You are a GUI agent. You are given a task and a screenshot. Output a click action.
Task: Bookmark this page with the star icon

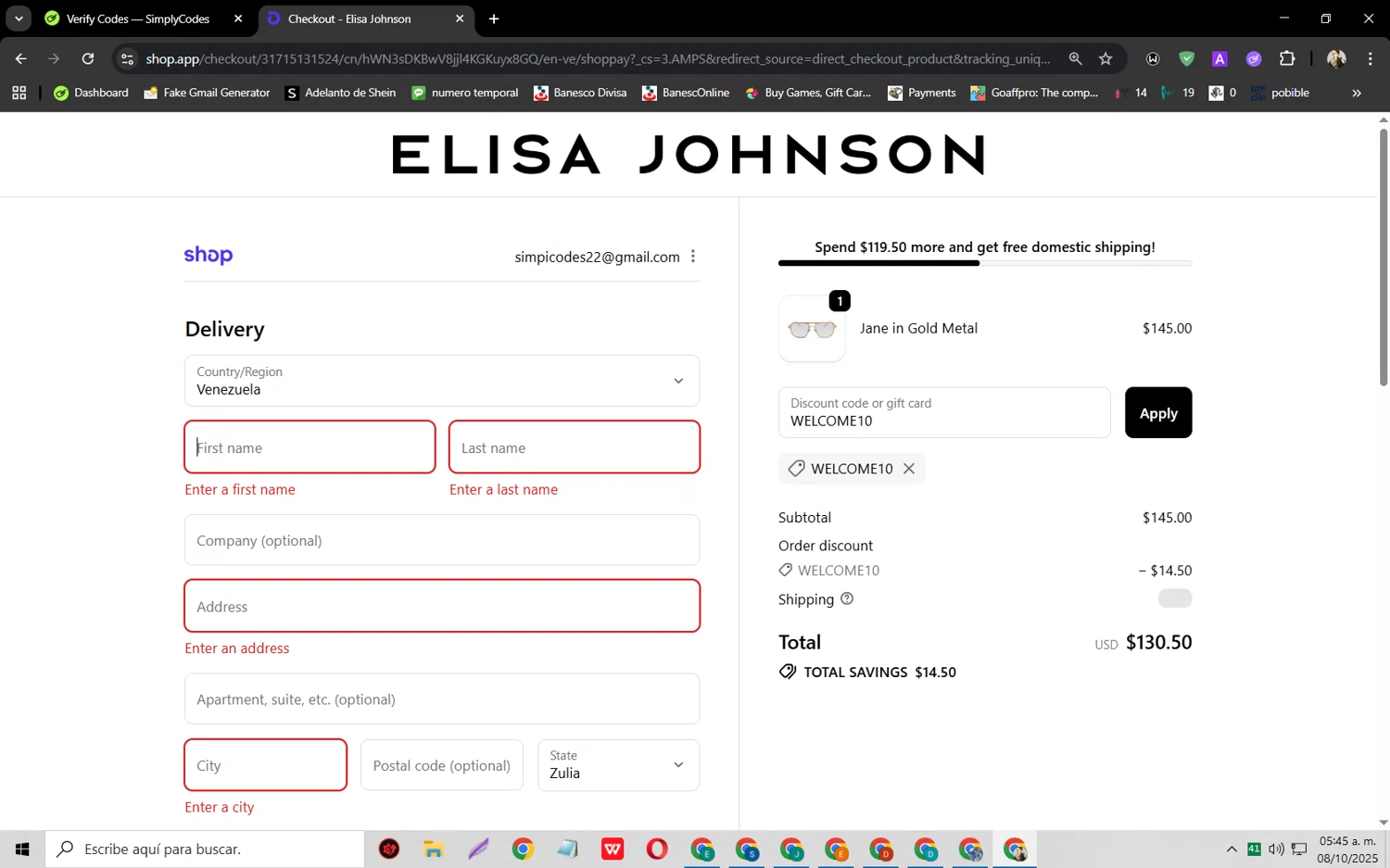(x=1106, y=58)
